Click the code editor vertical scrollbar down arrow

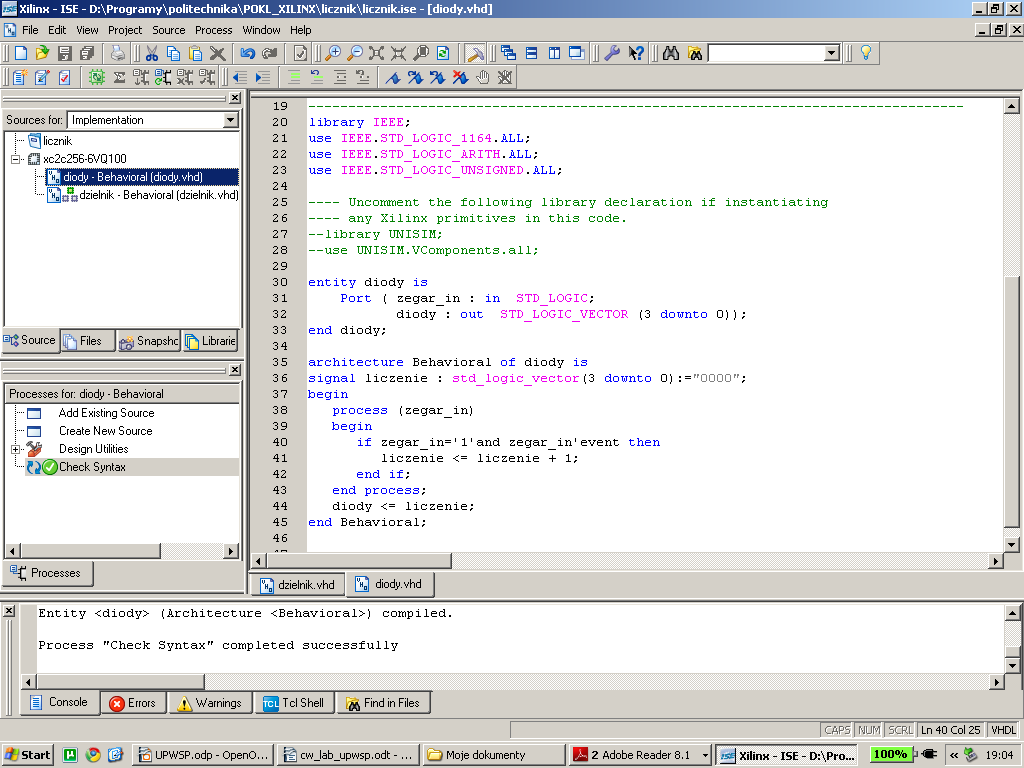1011,544
